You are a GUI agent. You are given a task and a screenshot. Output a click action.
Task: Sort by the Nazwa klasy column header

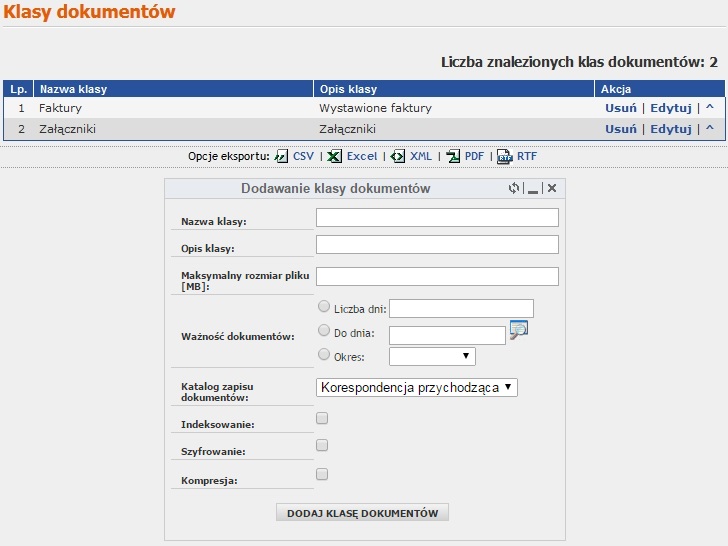pos(73,89)
